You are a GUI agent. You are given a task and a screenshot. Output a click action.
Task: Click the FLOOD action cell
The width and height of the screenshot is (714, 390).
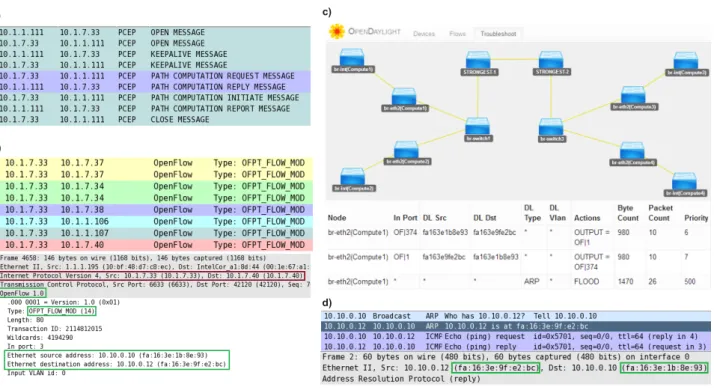tap(586, 282)
